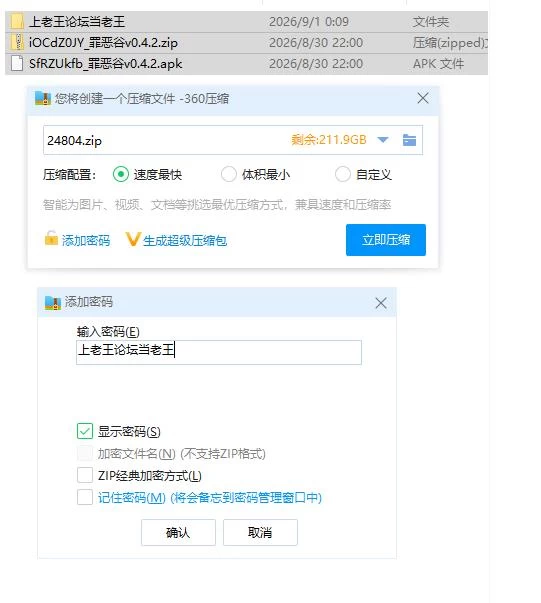The height and width of the screenshot is (603, 541).
Task: Select the 自定义 radio option
Action: point(342,174)
